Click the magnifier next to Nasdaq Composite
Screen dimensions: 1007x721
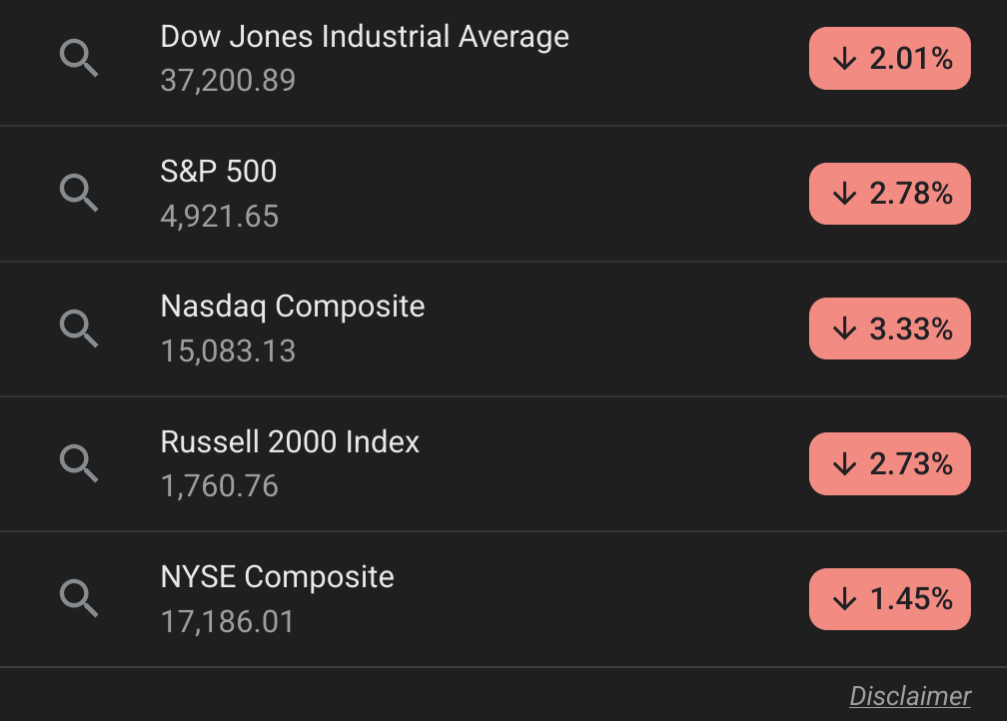[79, 329]
